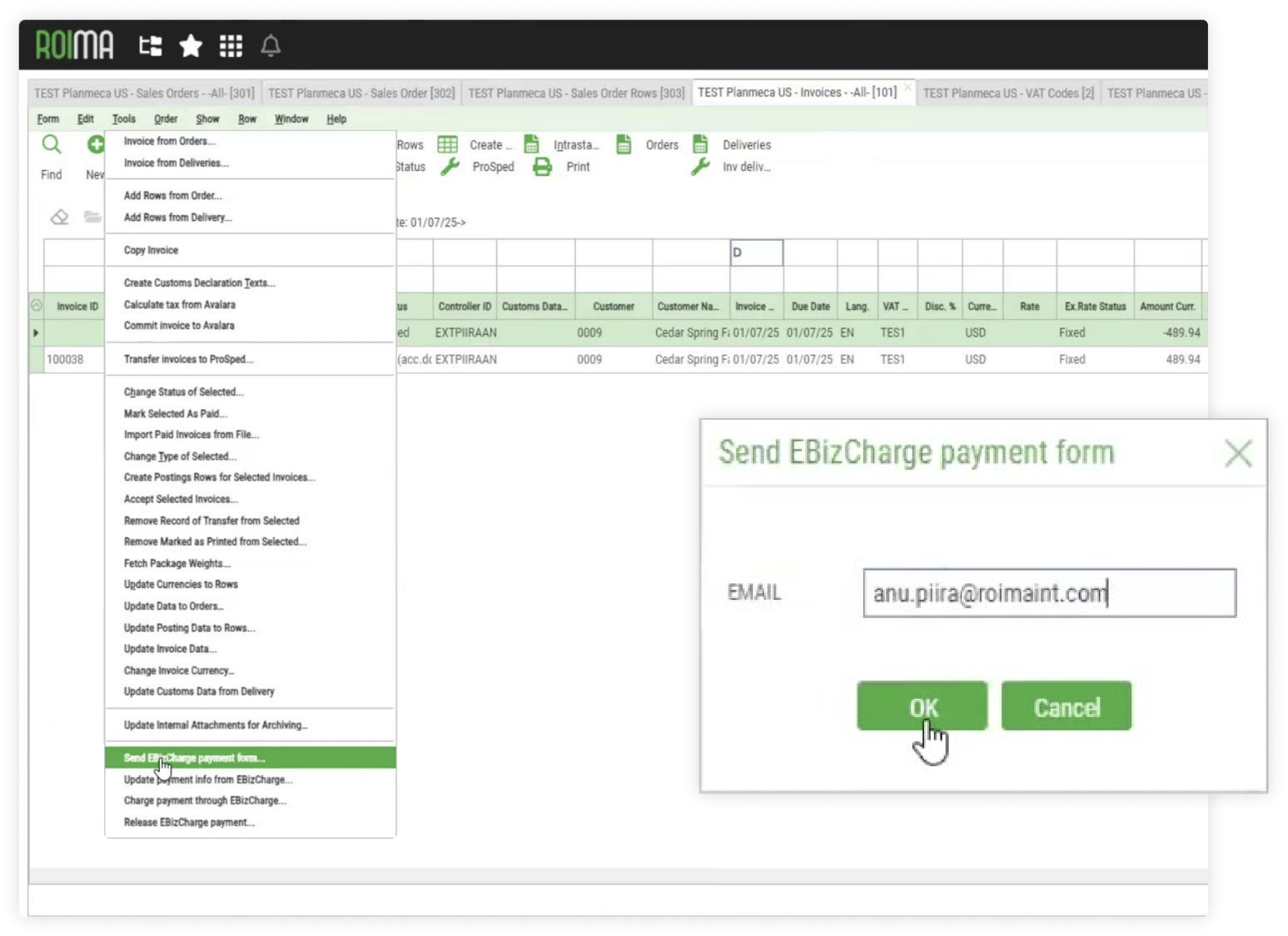Screen dimensions: 1288x936
Task: Close the Invoices -All- [101] tab
Action: pos(907,87)
